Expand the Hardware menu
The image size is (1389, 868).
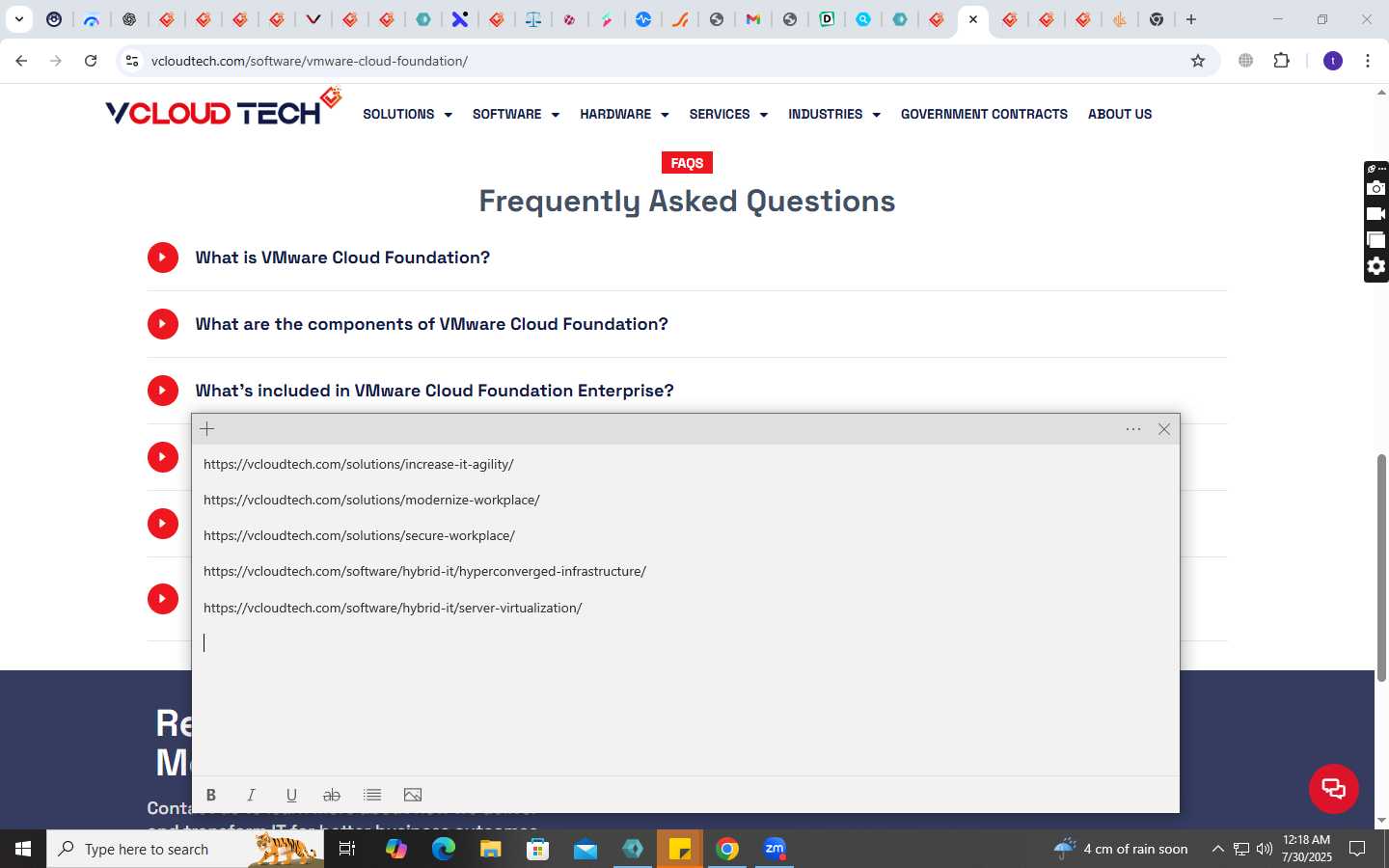624,114
